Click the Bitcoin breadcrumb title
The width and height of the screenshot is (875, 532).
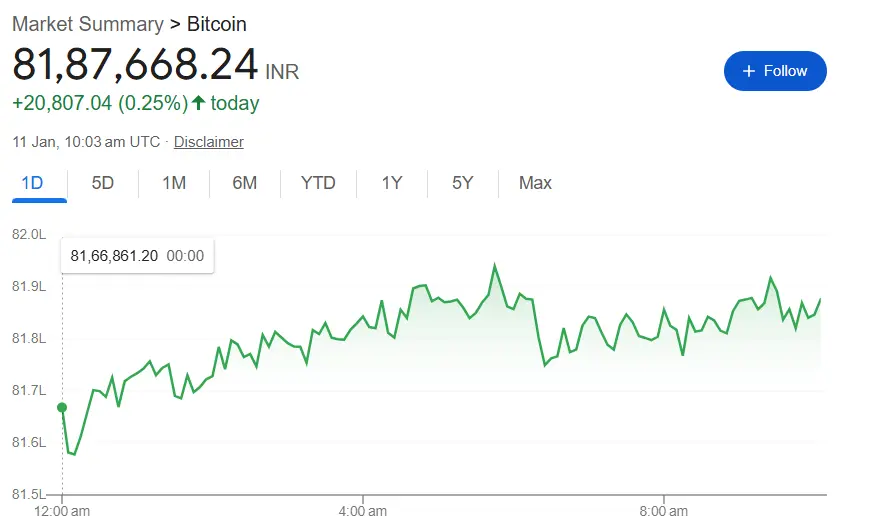(217, 24)
